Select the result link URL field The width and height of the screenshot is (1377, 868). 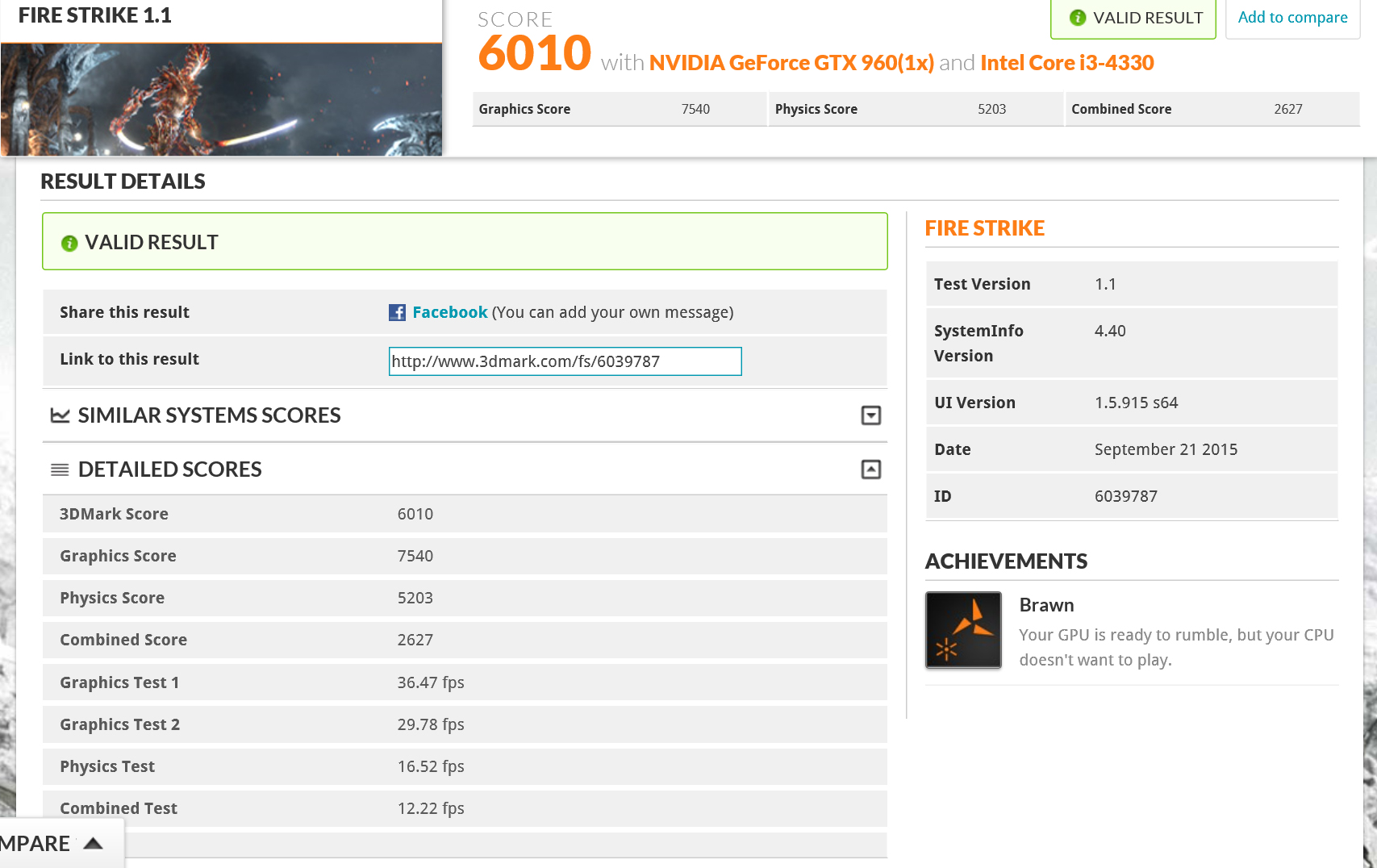pos(565,361)
